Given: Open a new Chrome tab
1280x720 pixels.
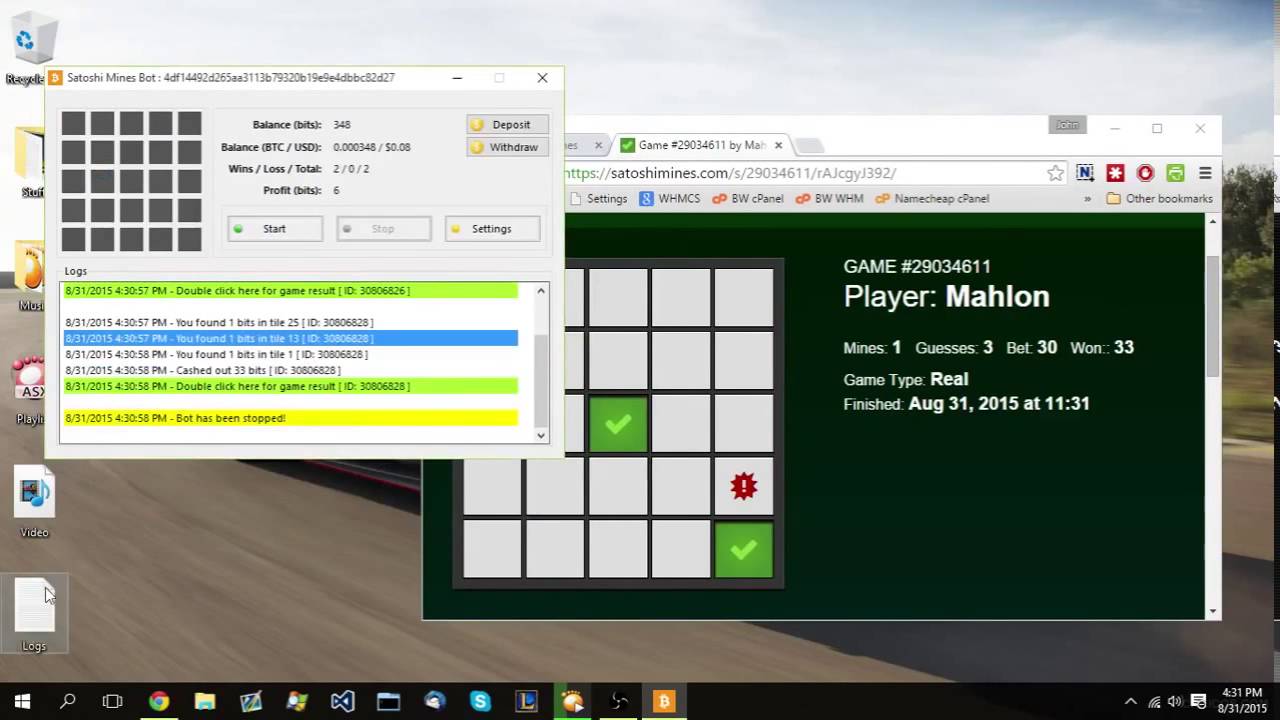Looking at the screenshot, I should point(808,146).
